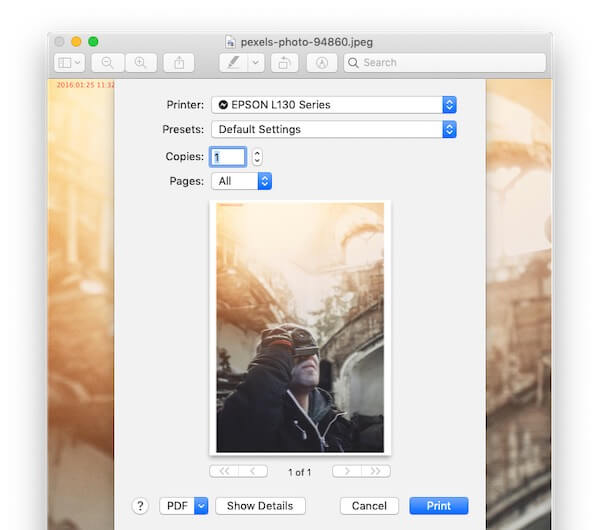Image resolution: width=600 pixels, height=530 pixels.
Task: Rotate the image with the rotate icon
Action: [284, 63]
